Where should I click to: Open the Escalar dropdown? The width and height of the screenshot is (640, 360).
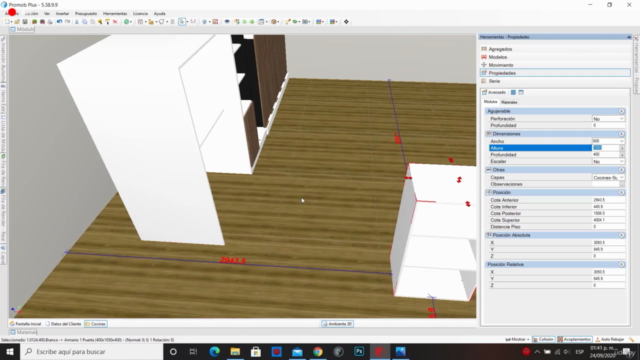(x=621, y=162)
